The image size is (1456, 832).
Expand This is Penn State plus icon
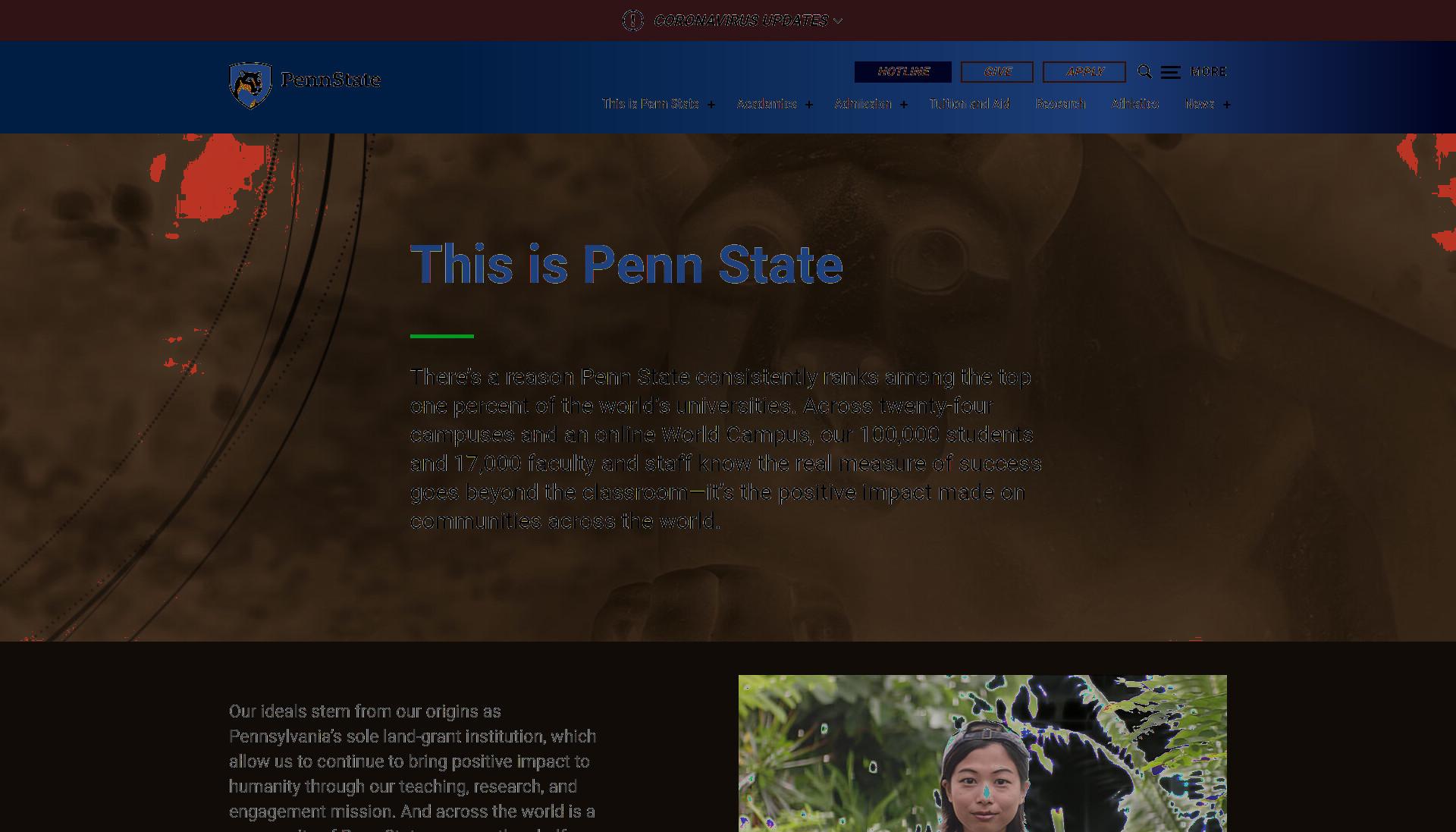click(711, 105)
